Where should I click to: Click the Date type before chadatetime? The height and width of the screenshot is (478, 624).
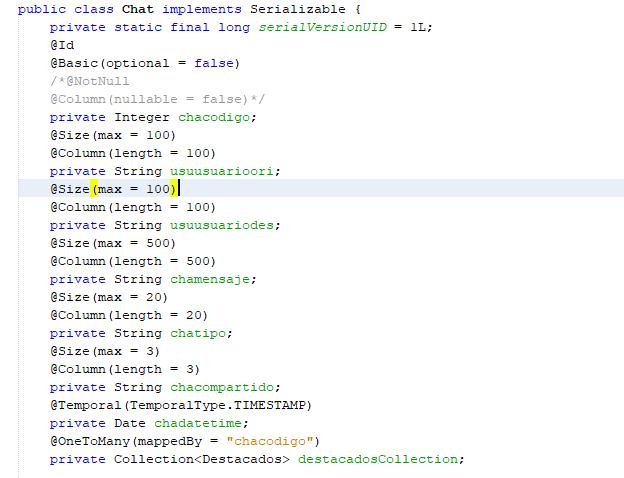[x=130, y=423]
